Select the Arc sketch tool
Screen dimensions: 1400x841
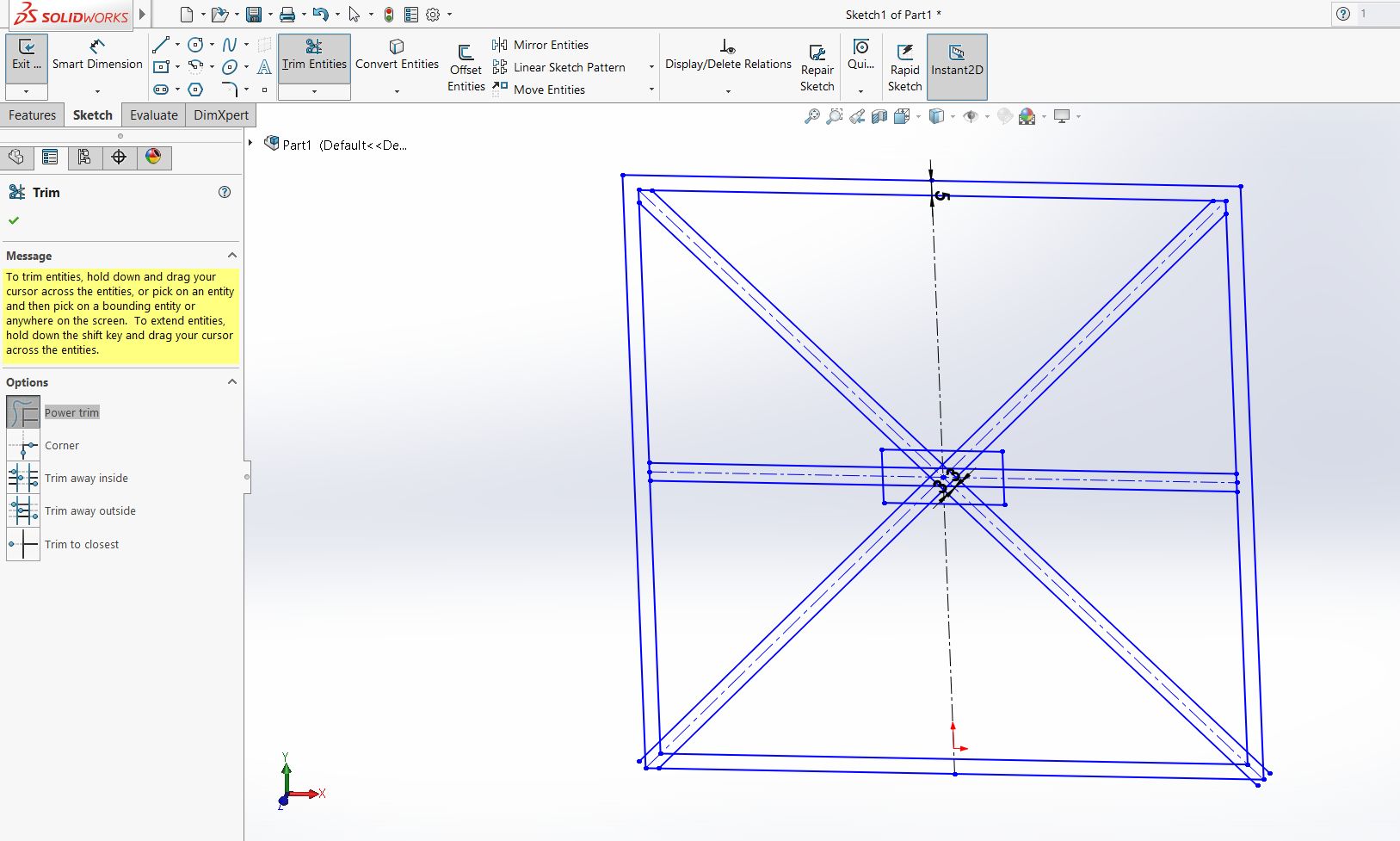[196, 66]
